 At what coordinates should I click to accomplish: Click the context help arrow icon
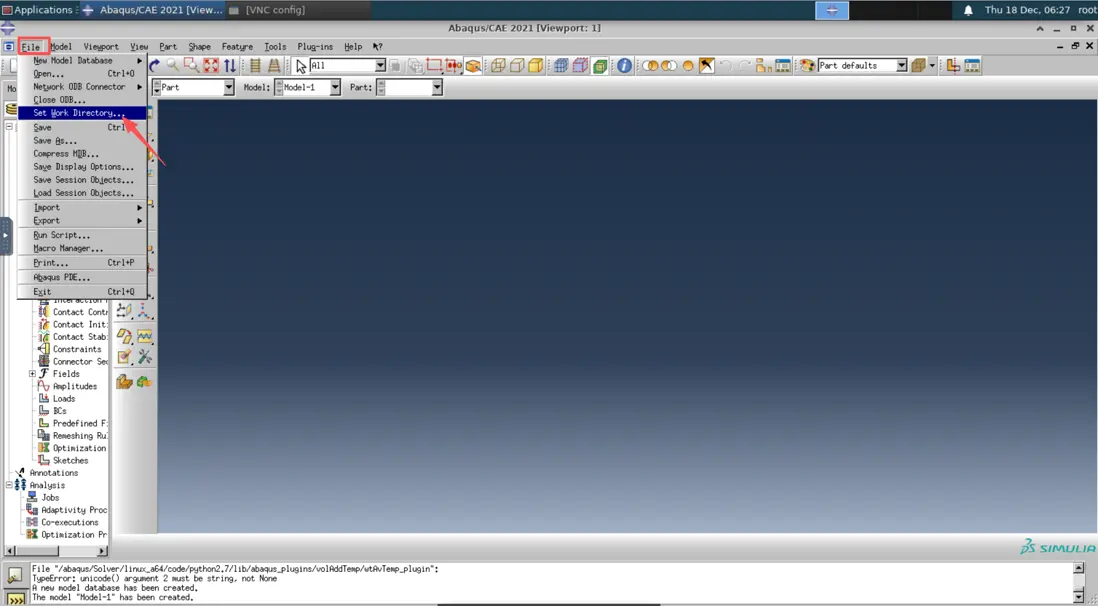(377, 47)
